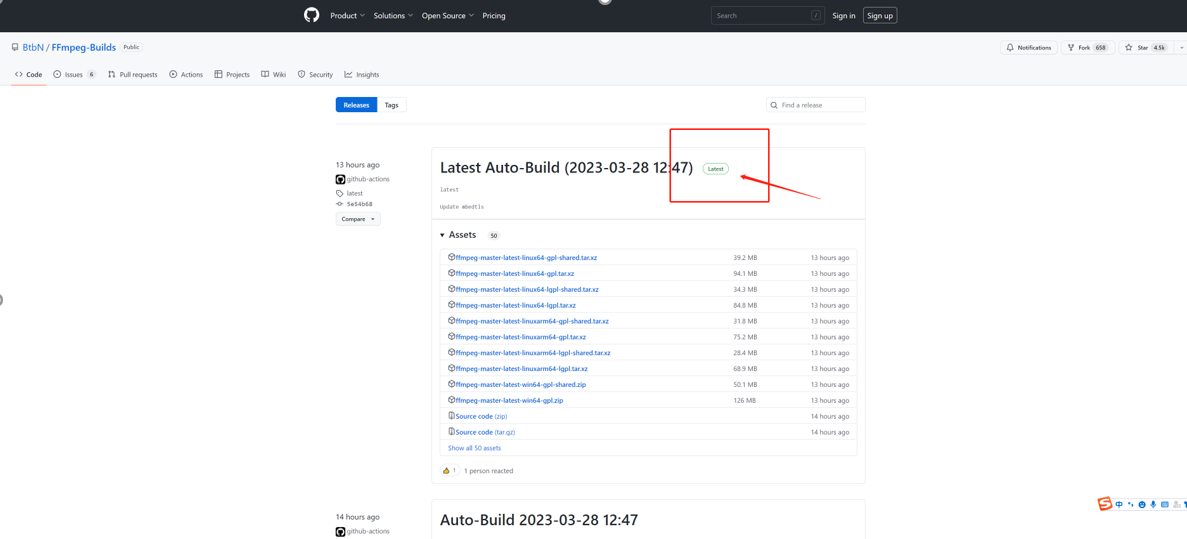Download ffmpeg-master-latest-win64-gpl-shared.zip
This screenshot has width=1187, height=539.
tap(520, 385)
